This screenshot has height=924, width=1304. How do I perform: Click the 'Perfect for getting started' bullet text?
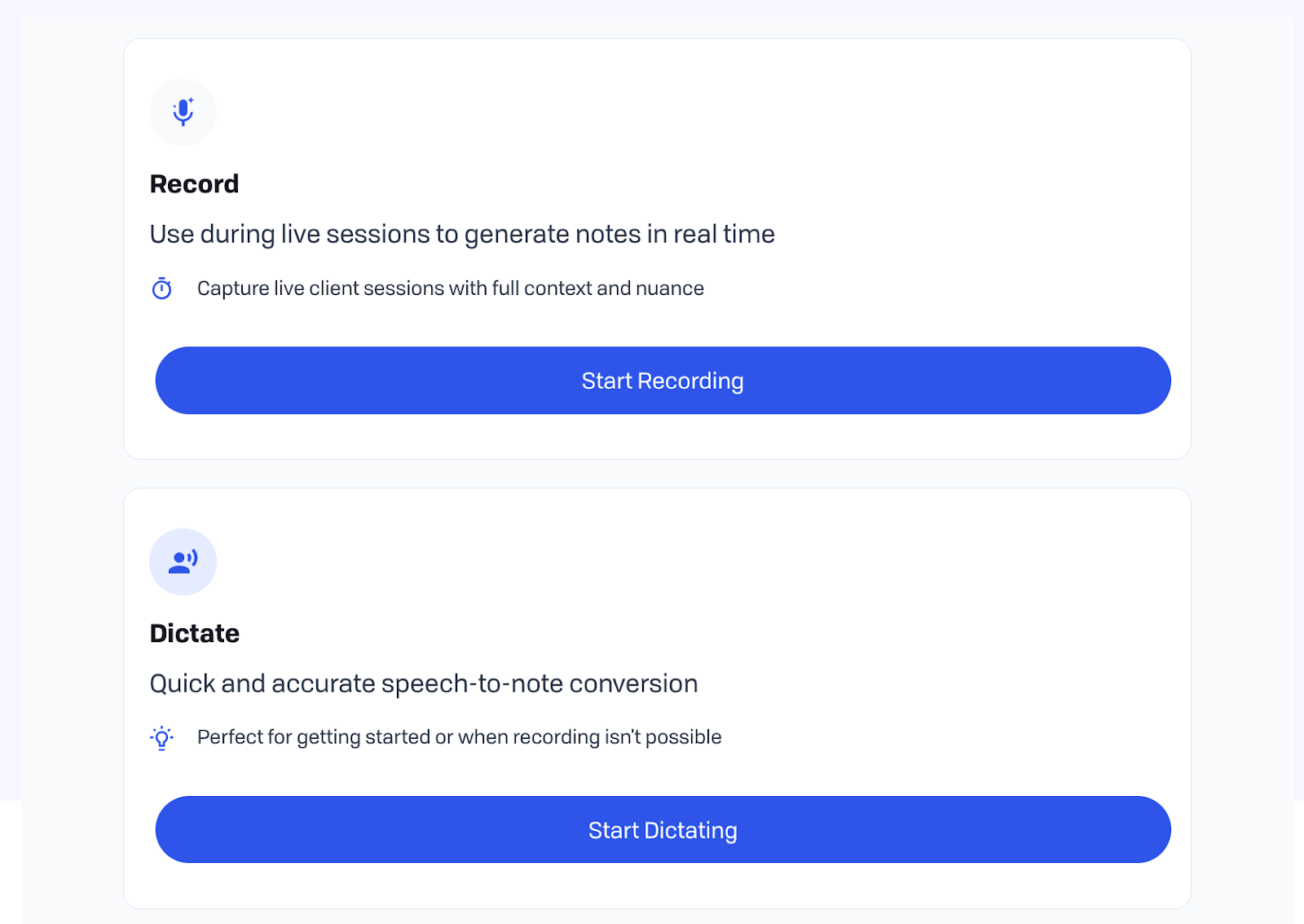click(458, 737)
